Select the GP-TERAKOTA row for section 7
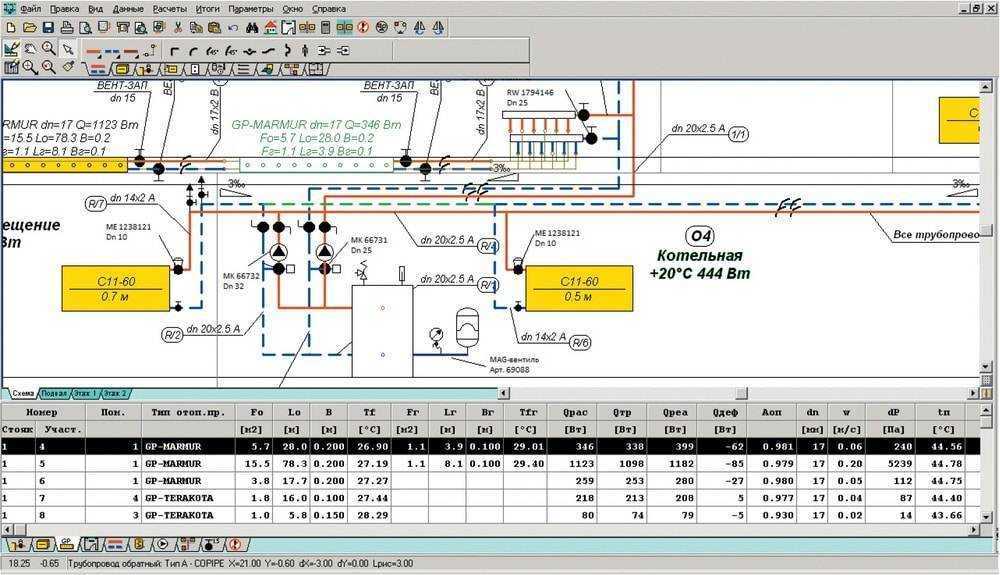Screen dimensions: 1000x575 [x=490, y=498]
